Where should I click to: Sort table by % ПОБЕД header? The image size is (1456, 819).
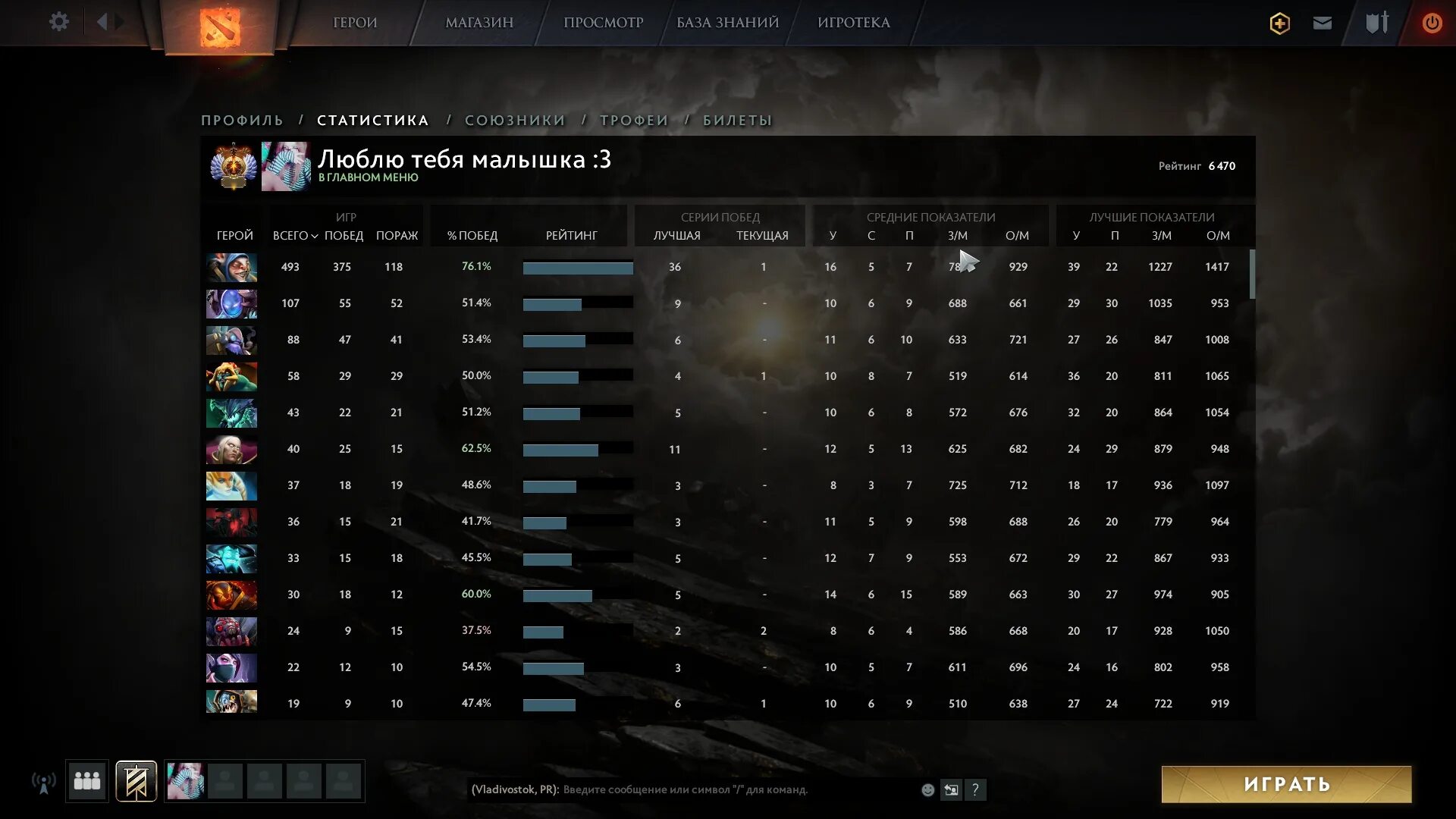[472, 236]
